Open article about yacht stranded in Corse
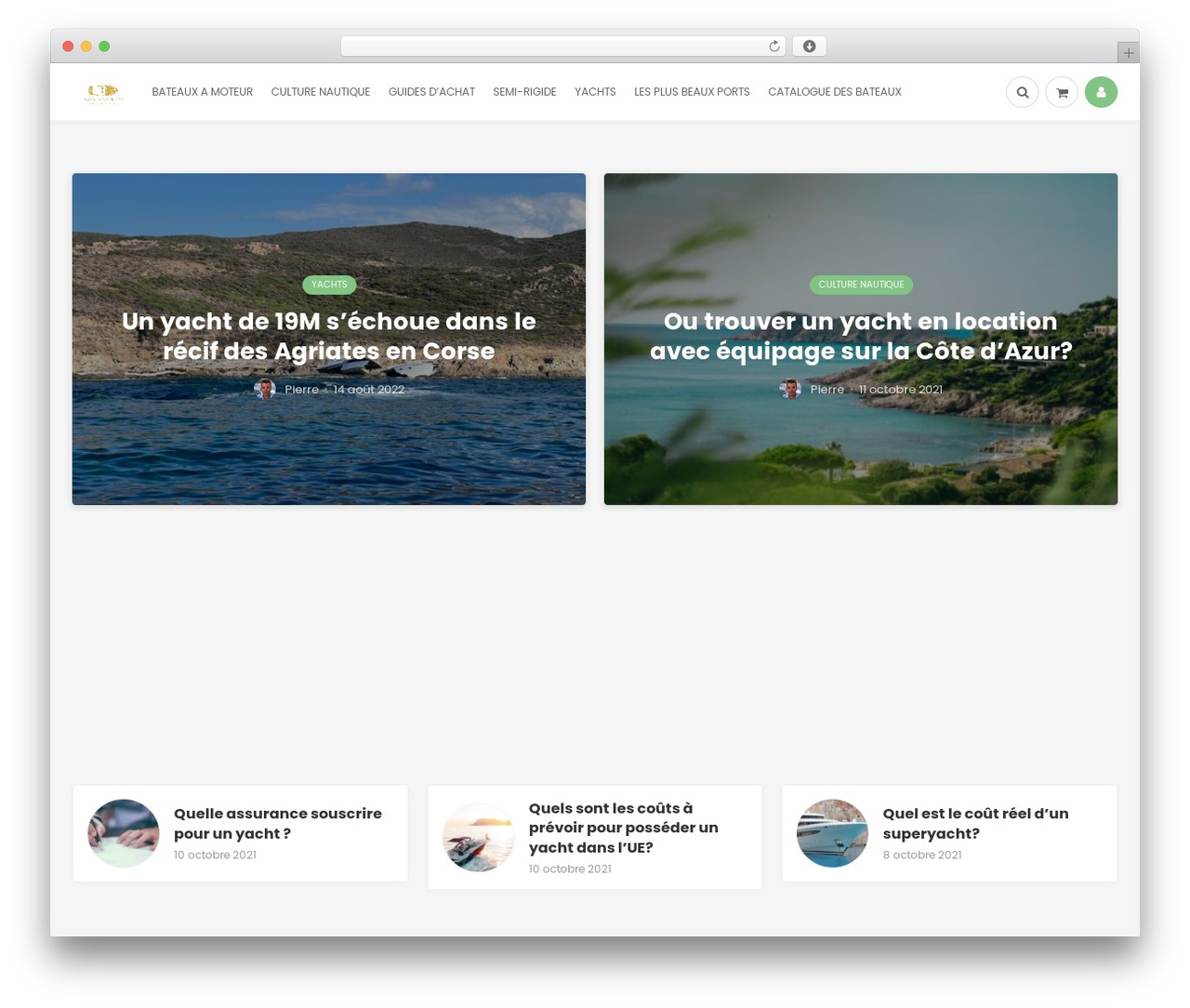 [329, 336]
